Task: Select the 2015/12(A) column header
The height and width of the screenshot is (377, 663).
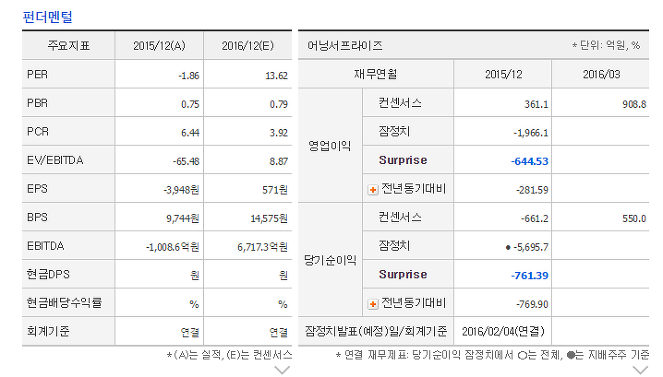Action: tap(159, 46)
